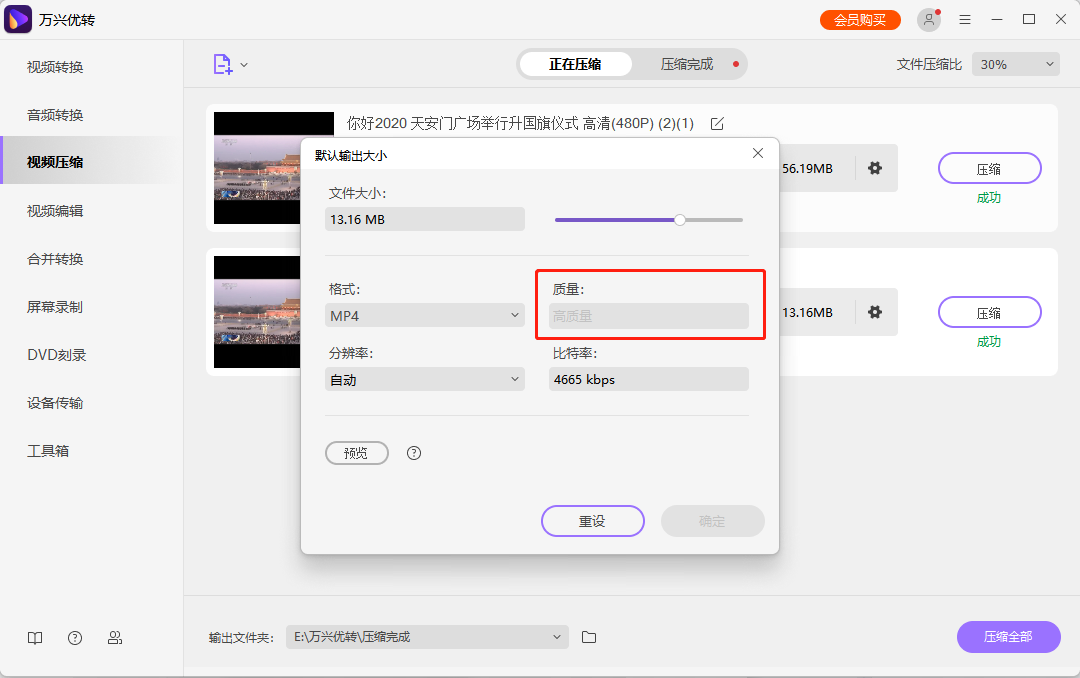Click the pencil edit icon beside the filename
This screenshot has width=1080, height=678.
tap(716, 124)
